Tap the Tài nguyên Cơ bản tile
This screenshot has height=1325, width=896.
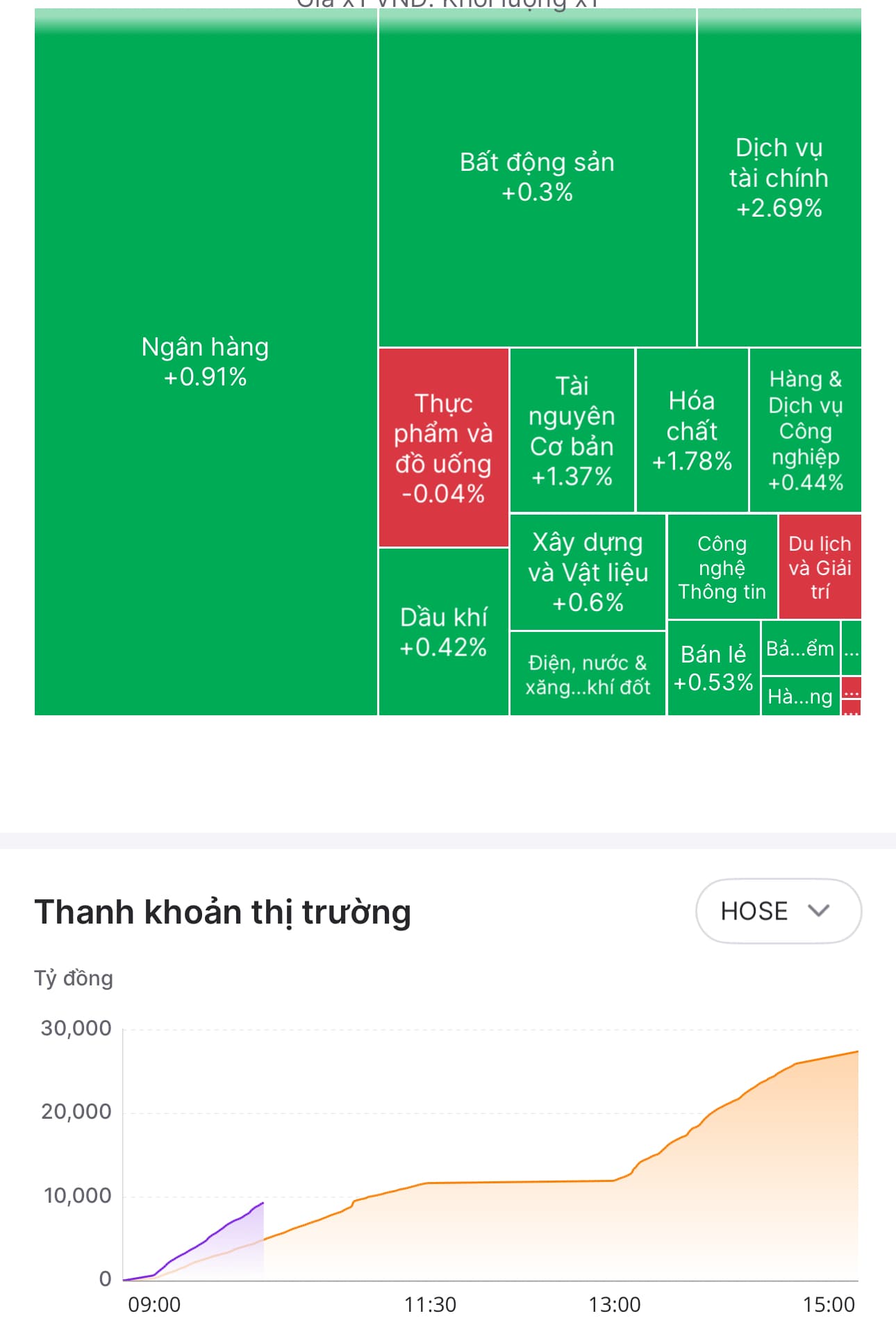pos(572,431)
